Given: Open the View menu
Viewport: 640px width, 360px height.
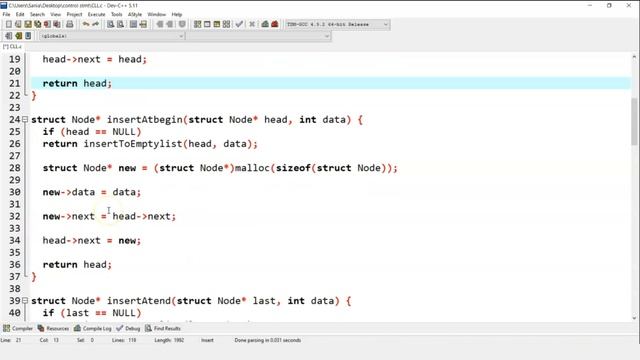Looking at the screenshot, I should pyautogui.click(x=56, y=14).
